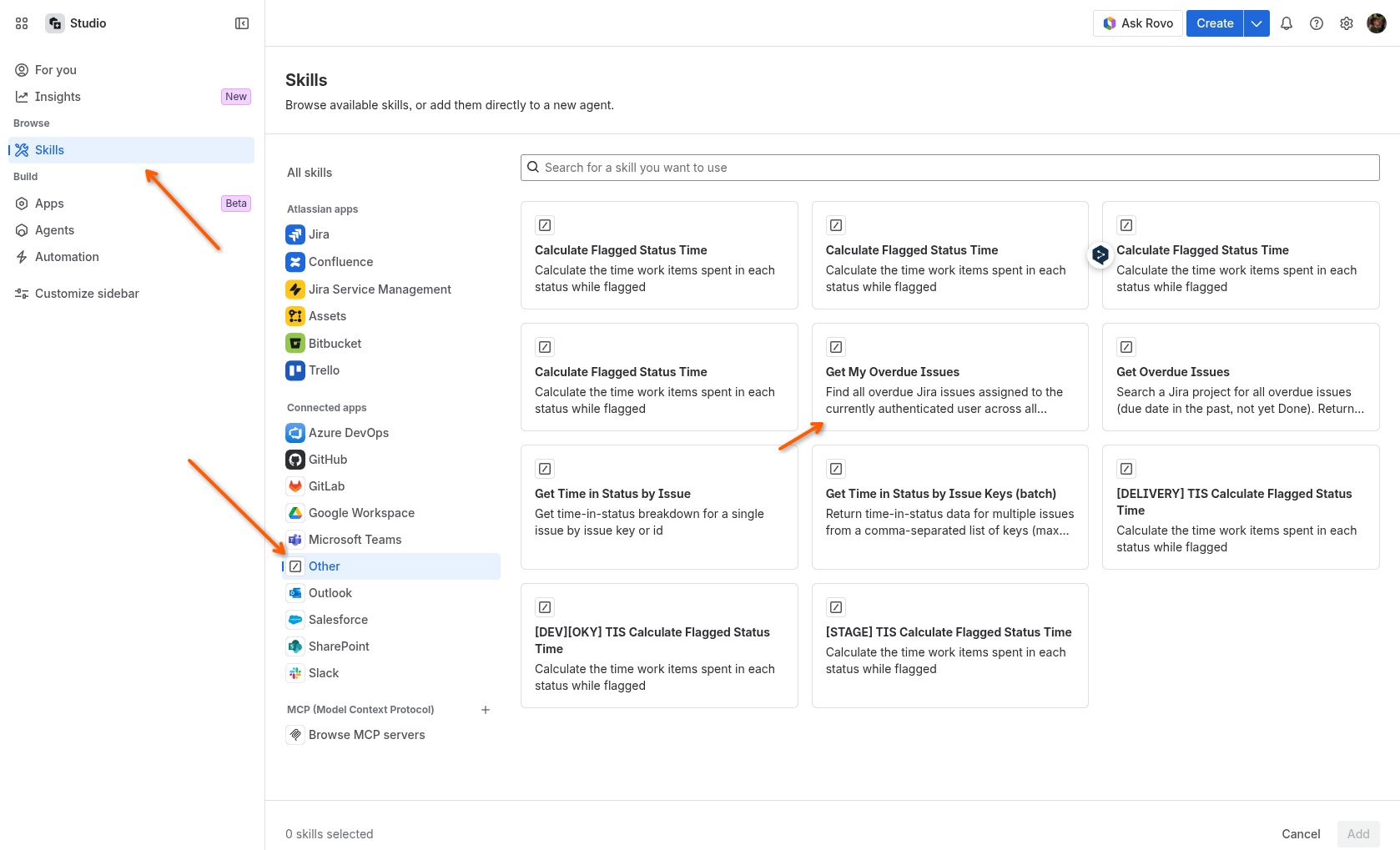
Task: Add an MCP server with plus icon
Action: coord(486,710)
